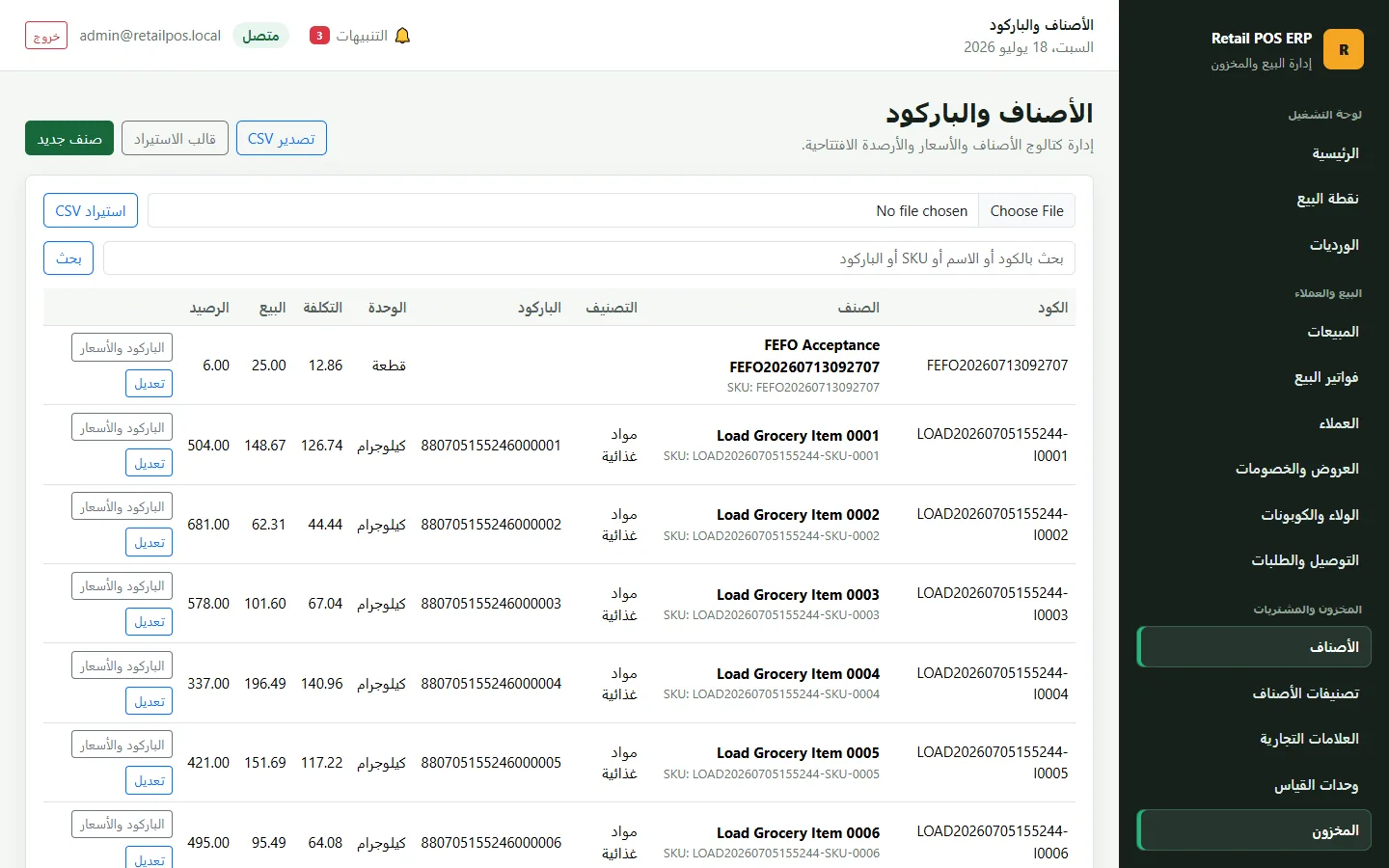Open المخزون sidebar item
This screenshot has width=1389, height=868.
(x=1254, y=830)
